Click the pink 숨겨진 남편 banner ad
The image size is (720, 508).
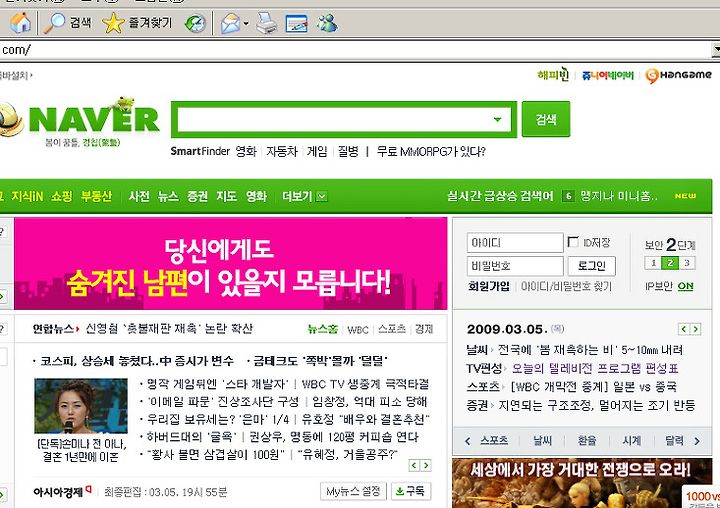231,264
